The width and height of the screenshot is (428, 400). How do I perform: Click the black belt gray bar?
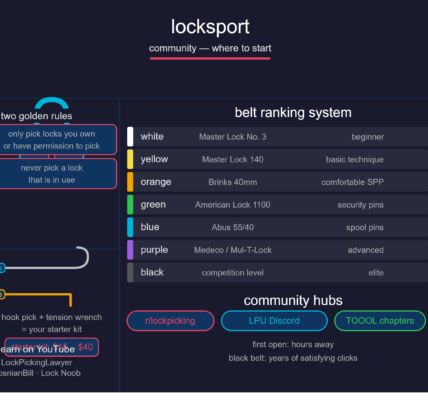point(130,273)
